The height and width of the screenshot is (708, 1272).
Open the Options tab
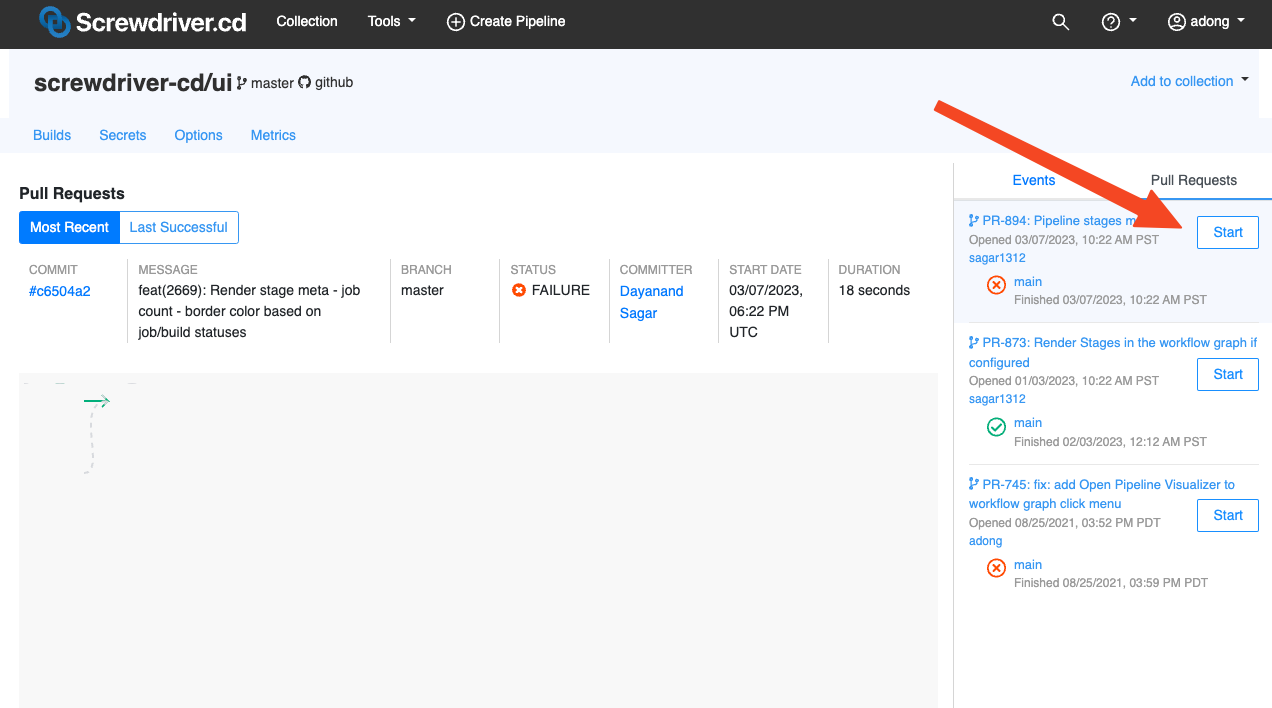click(199, 135)
